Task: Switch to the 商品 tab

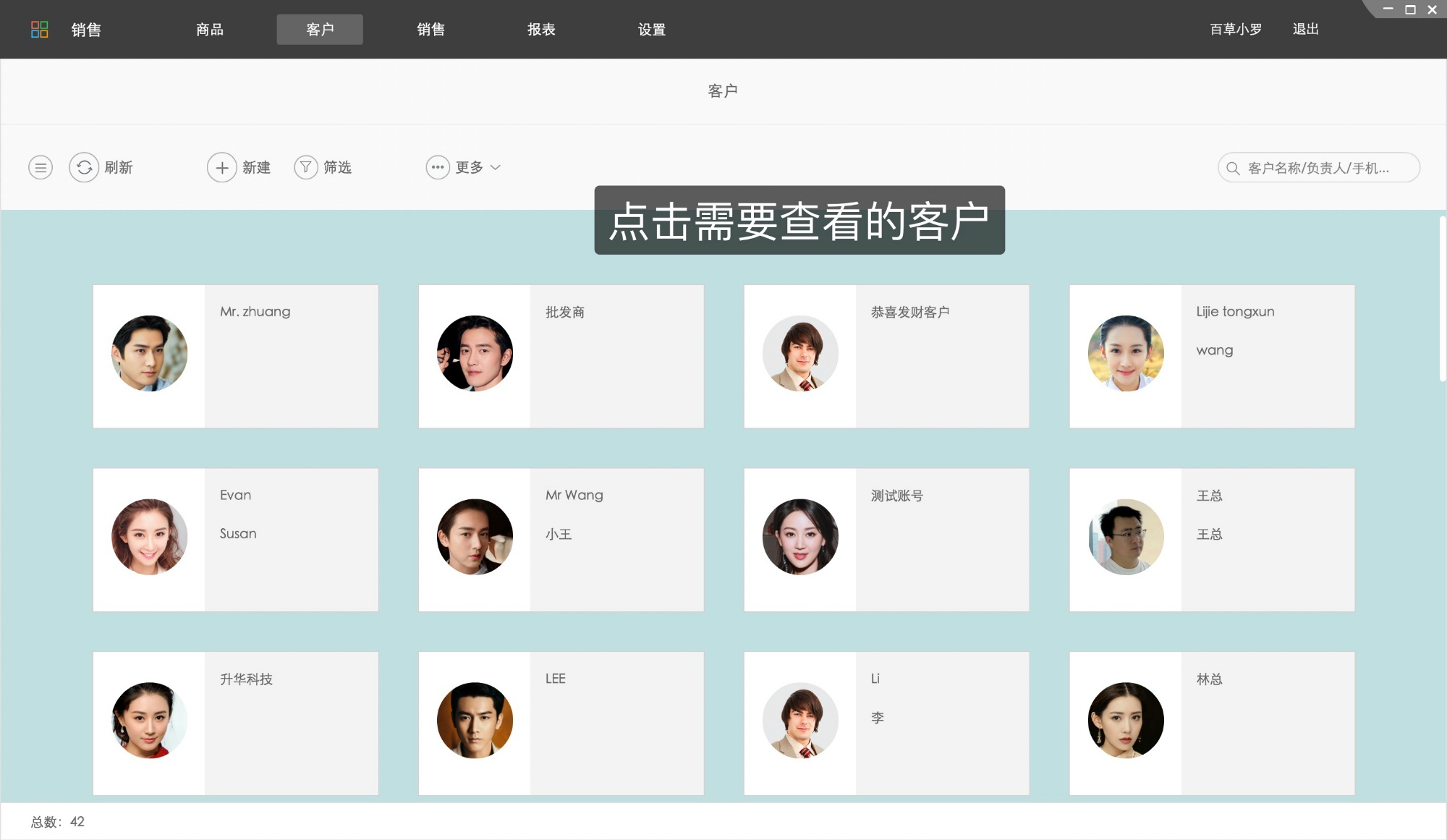Action: coord(208,29)
